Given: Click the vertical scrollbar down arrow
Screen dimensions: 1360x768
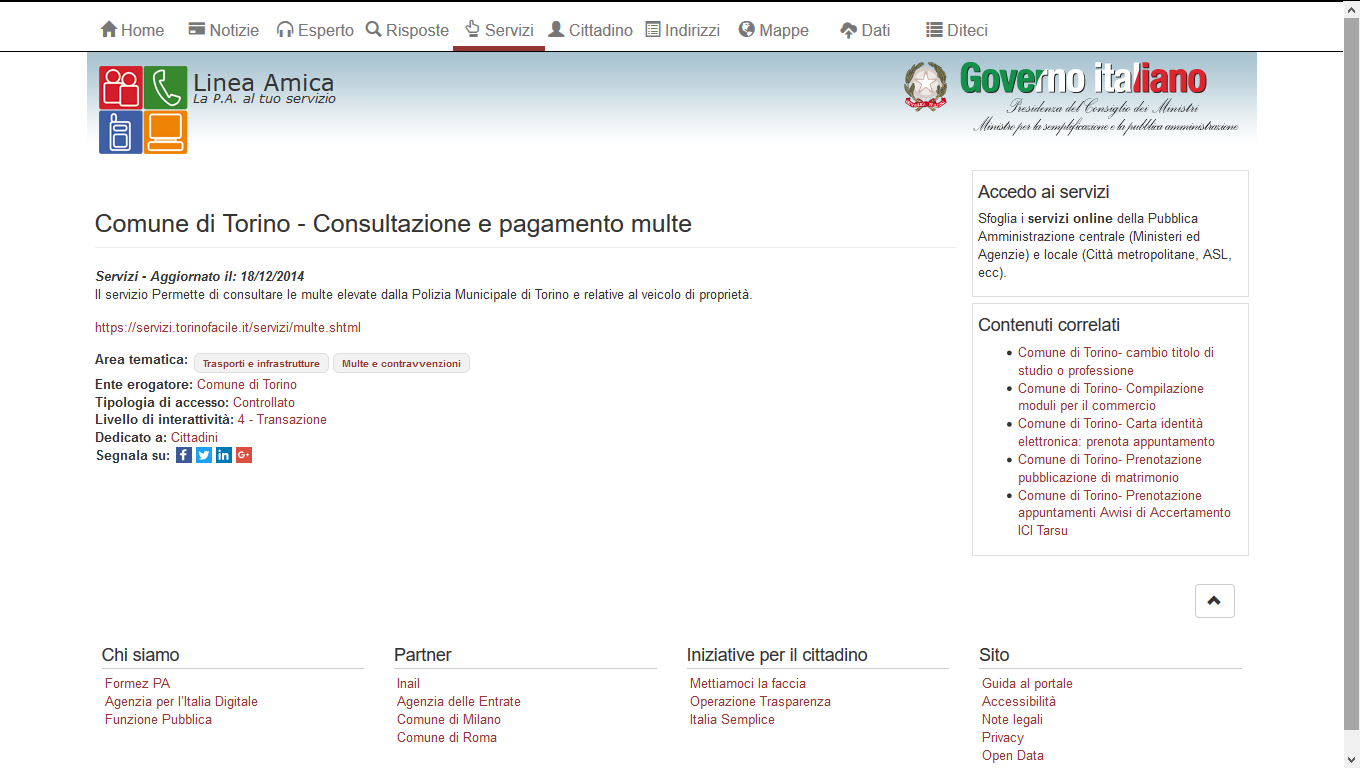Looking at the screenshot, I should (x=1351, y=759).
